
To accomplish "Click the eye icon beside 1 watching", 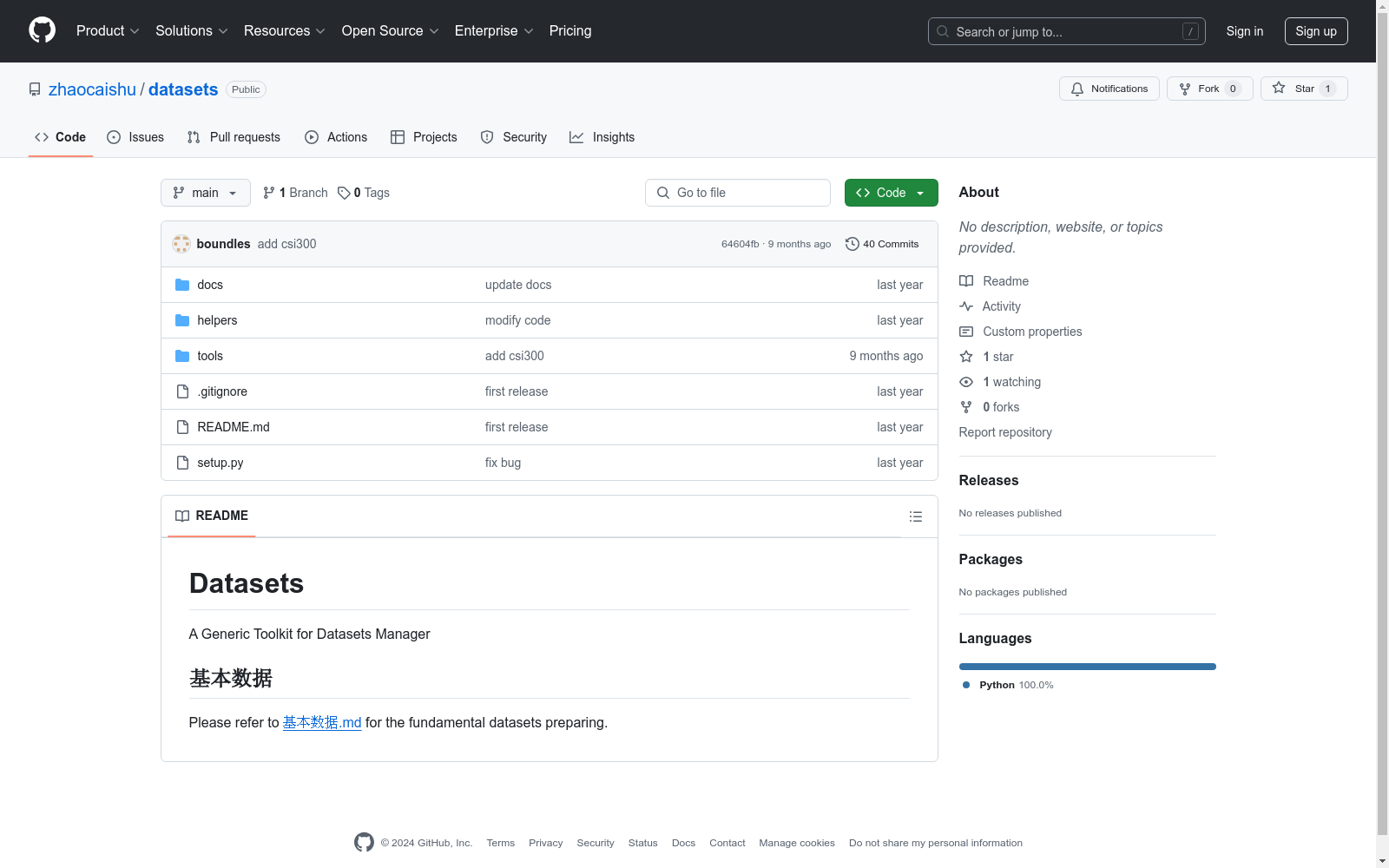I will click(966, 382).
